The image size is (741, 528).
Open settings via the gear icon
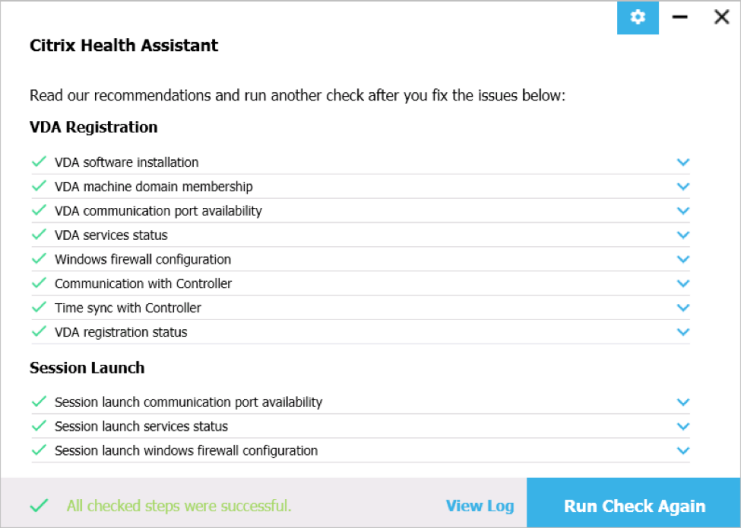click(638, 17)
